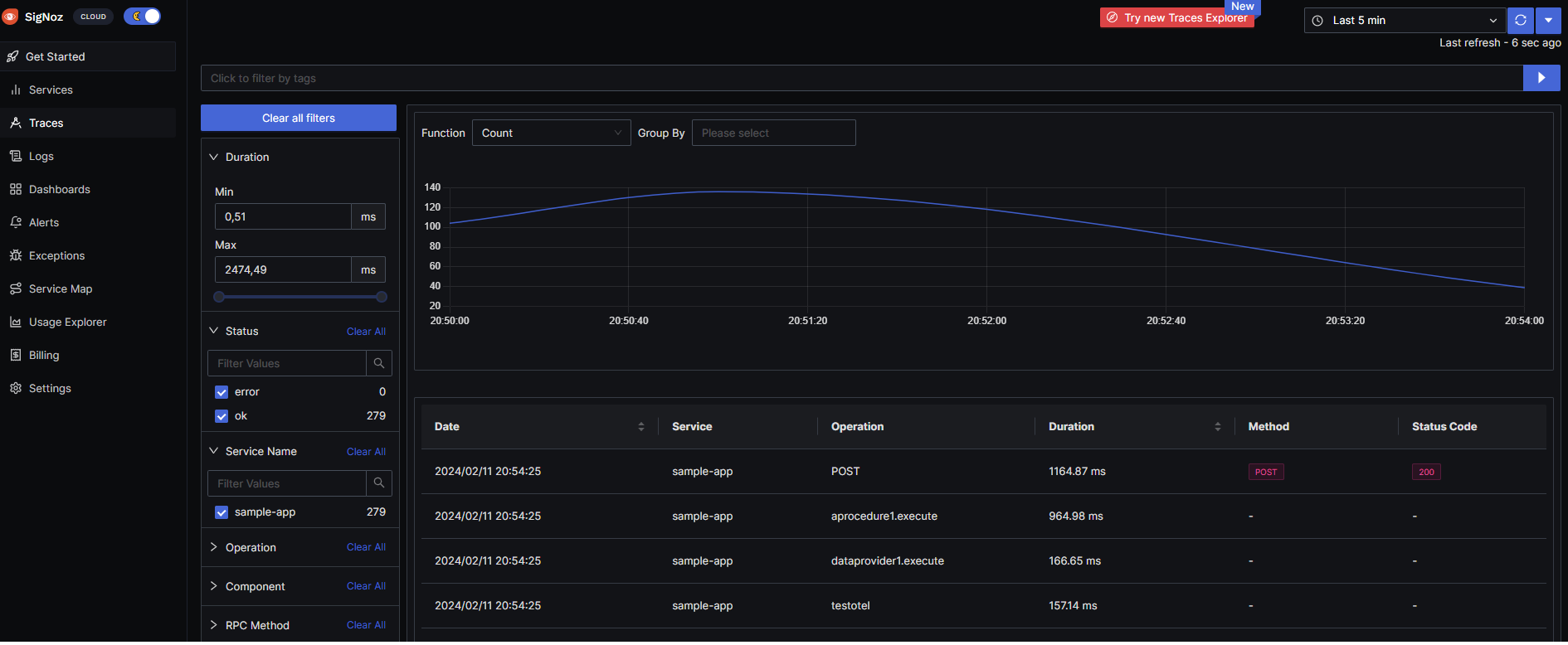Open the Function Count dropdown

click(x=551, y=133)
